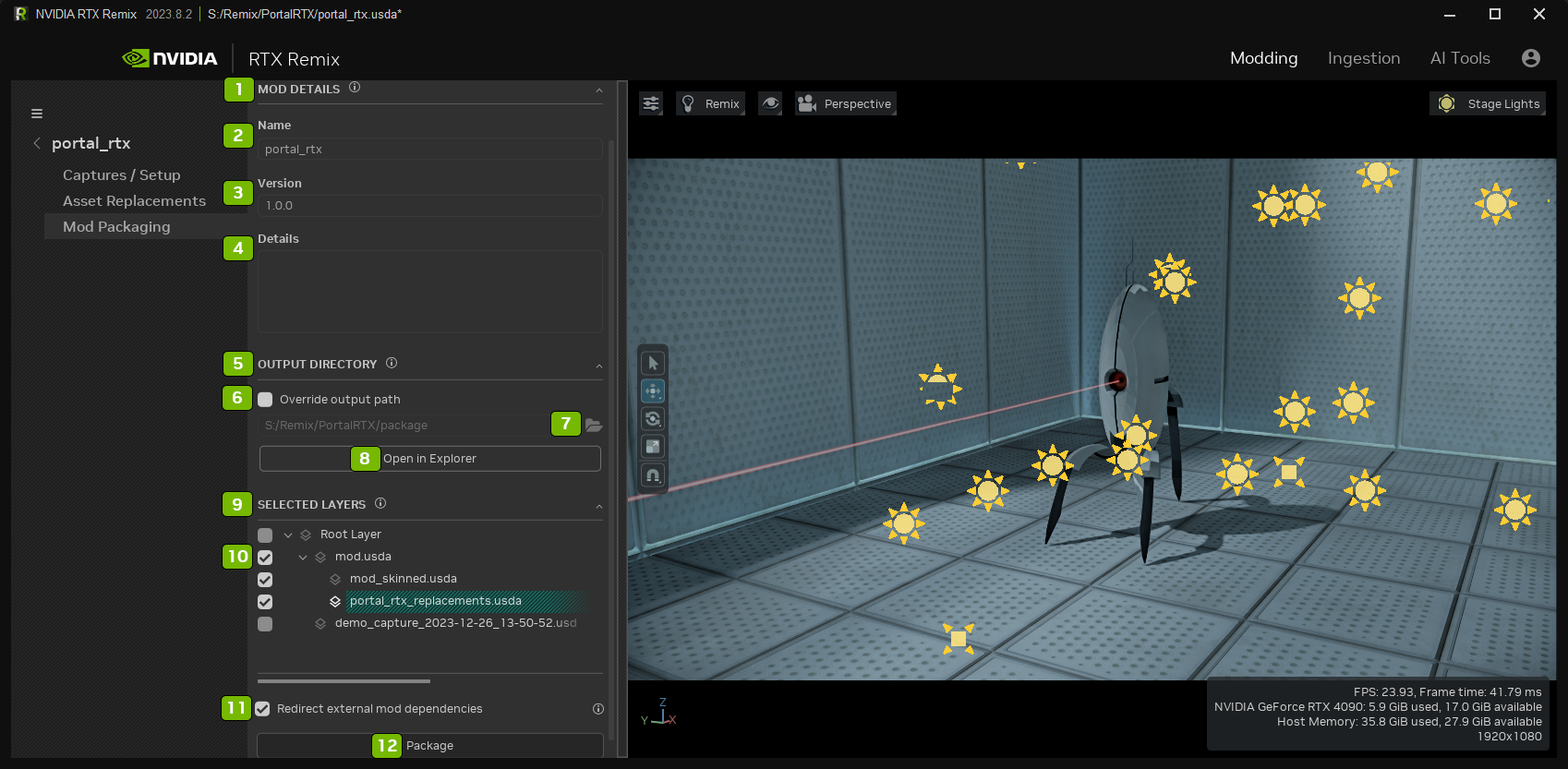Screen dimensions: 1568x769
Task: Collapse the Output Directory section
Action: pos(599,366)
